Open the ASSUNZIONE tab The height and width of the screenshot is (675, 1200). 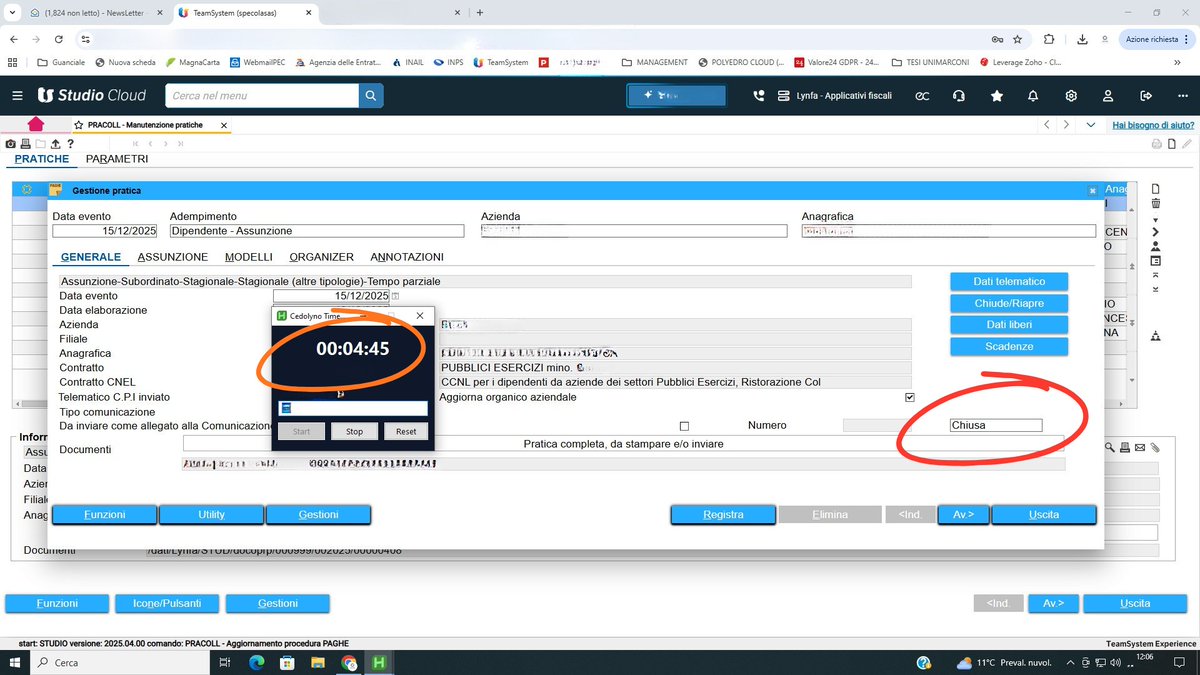(172, 257)
